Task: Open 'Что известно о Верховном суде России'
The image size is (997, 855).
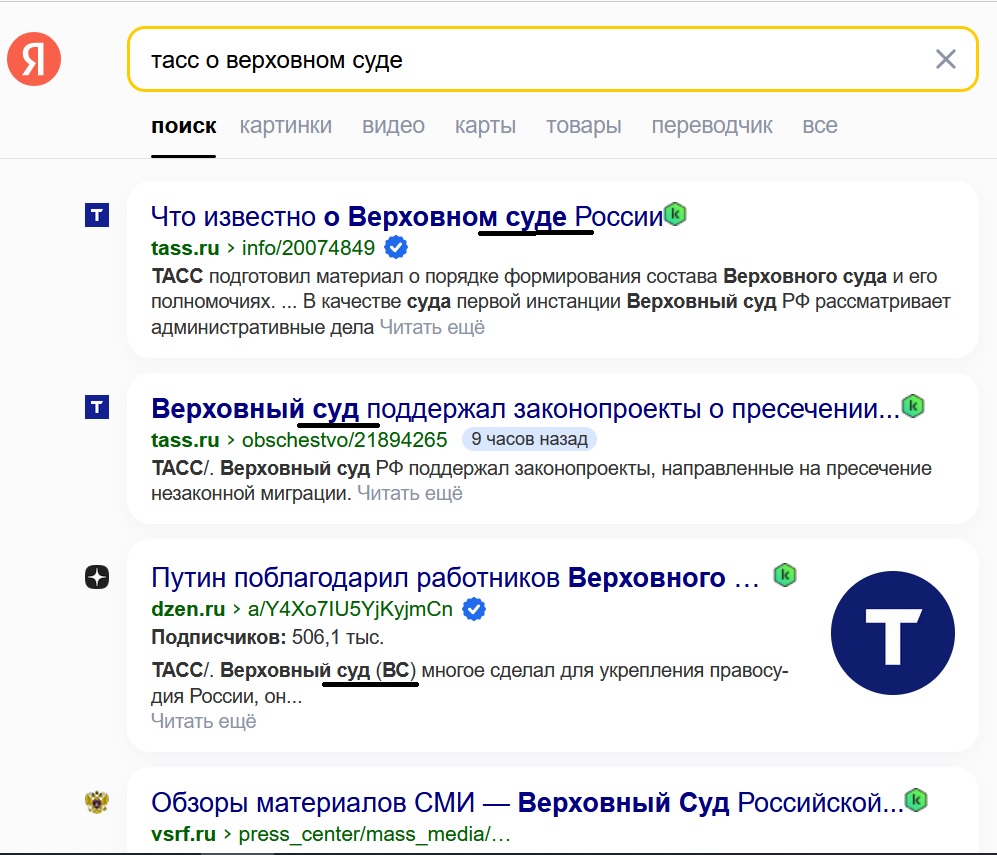Action: [x=406, y=216]
